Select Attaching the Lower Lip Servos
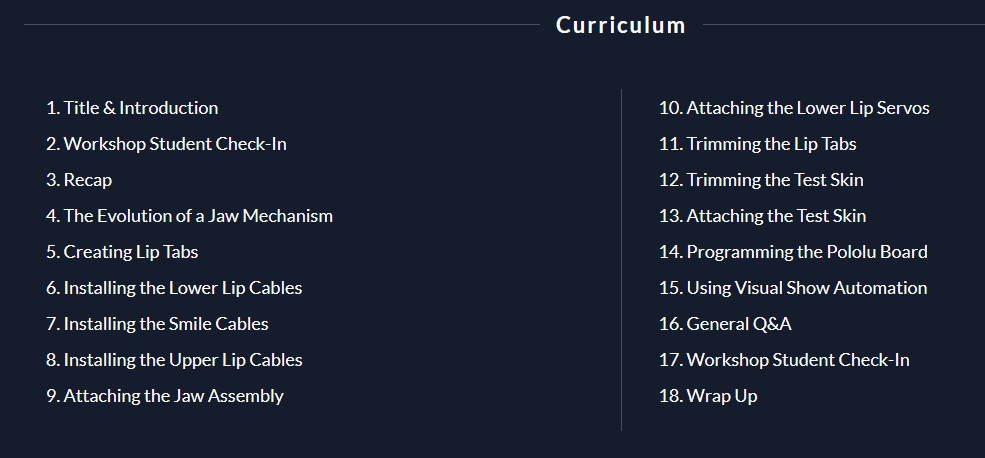Viewport: 985px width, 458px height. pyautogui.click(x=794, y=108)
